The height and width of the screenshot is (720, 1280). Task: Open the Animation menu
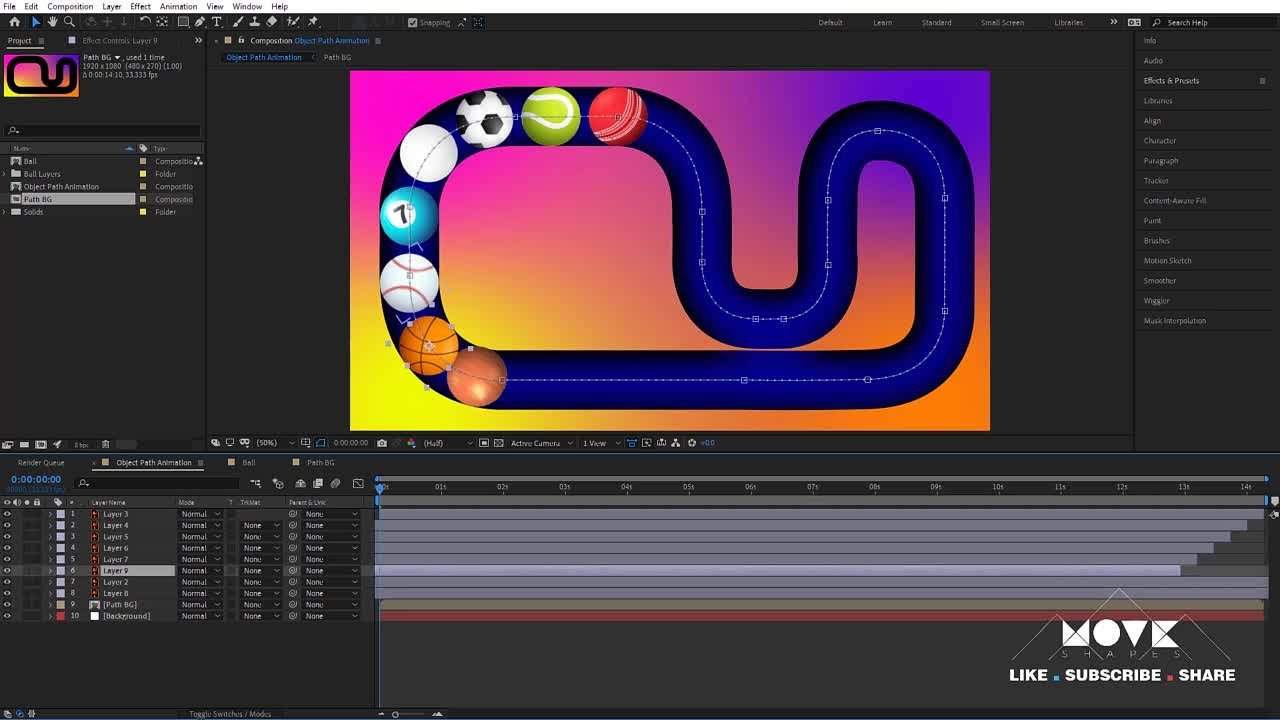tap(178, 6)
